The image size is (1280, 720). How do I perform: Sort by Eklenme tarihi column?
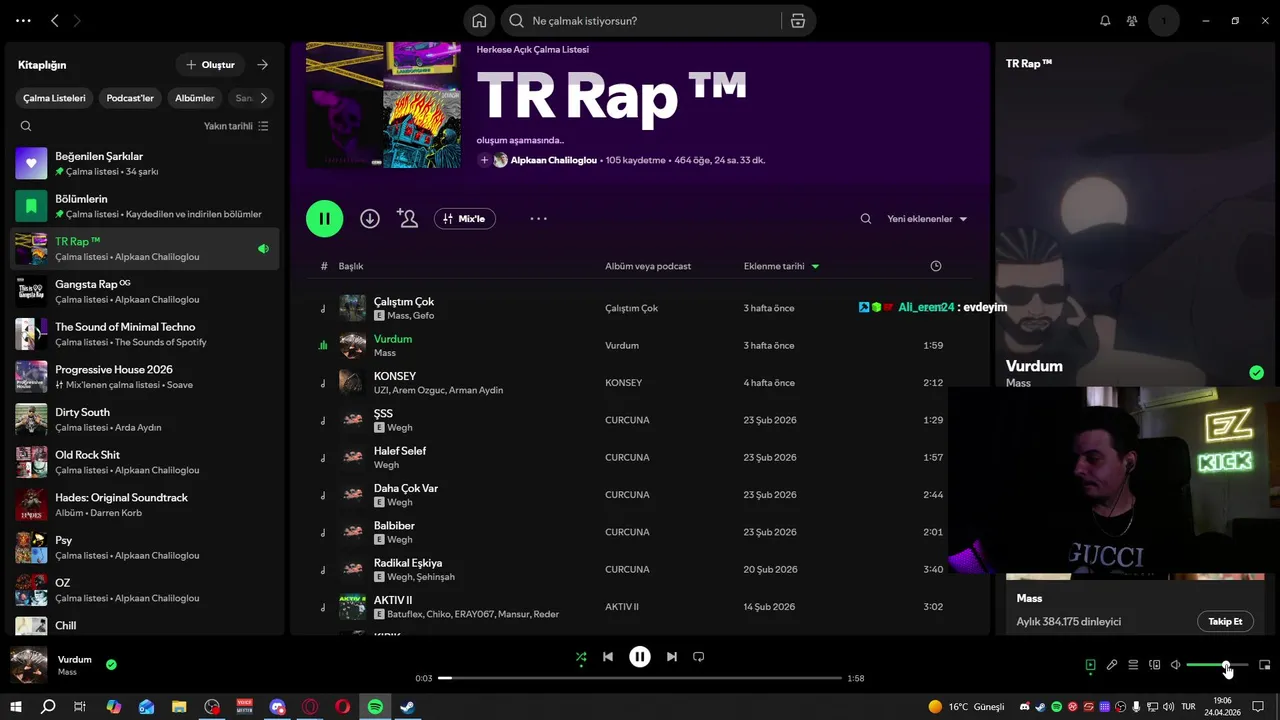pos(781,266)
